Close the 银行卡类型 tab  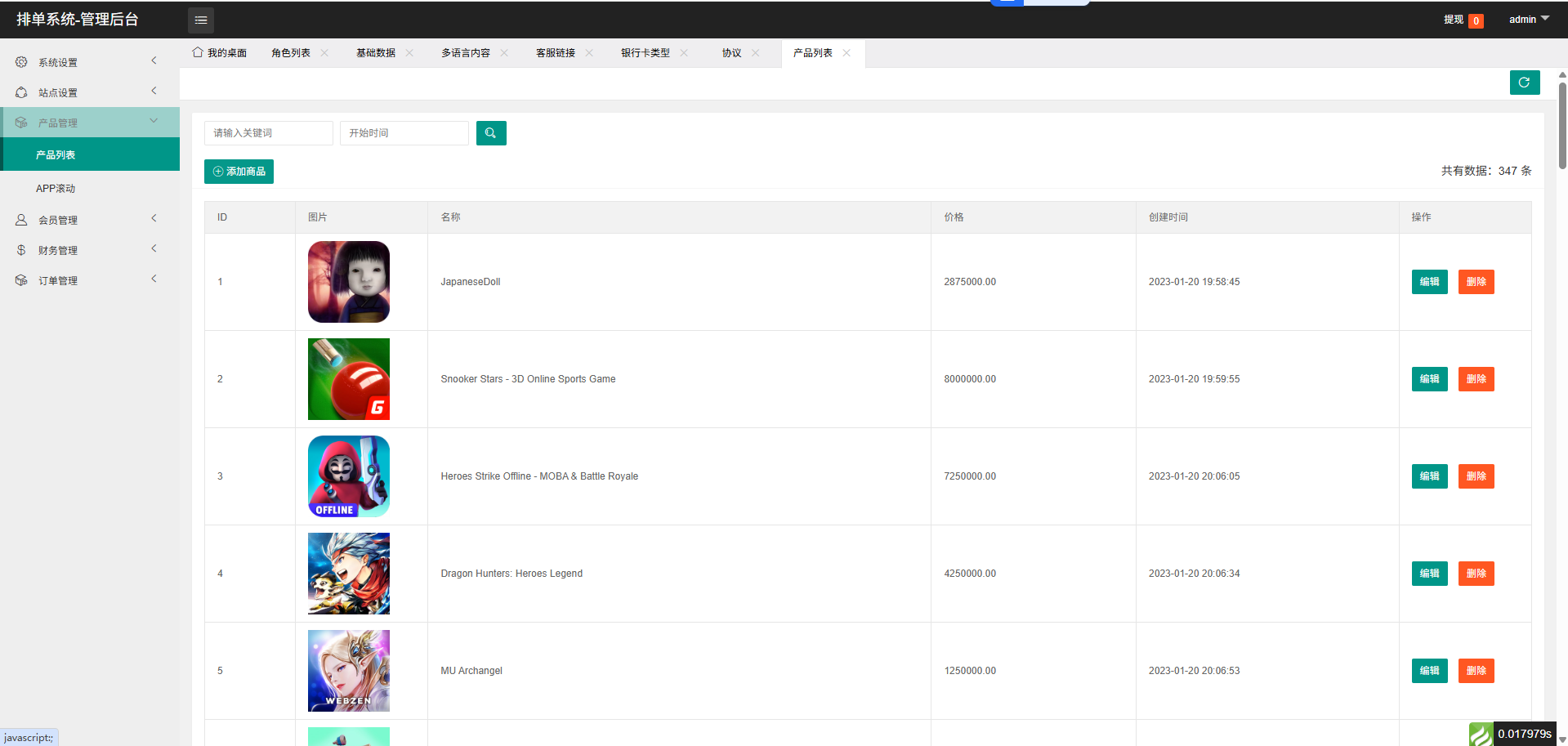[684, 53]
